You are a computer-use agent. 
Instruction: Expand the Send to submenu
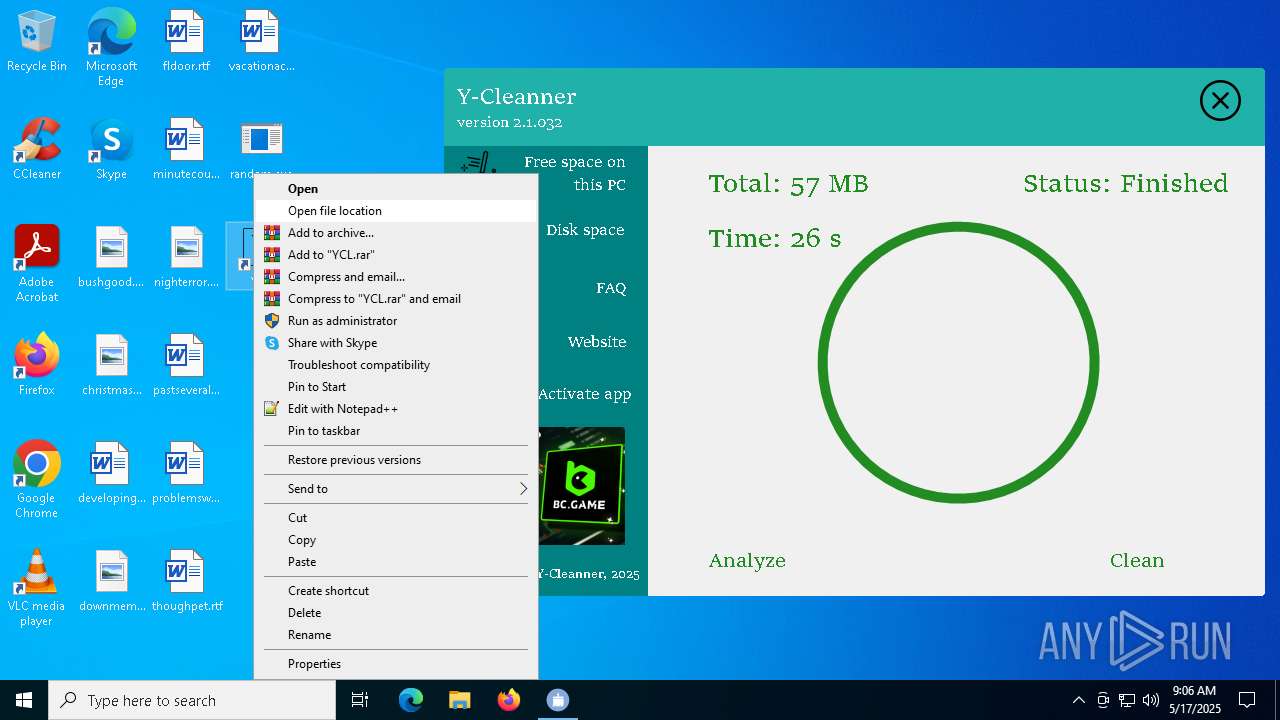396,489
